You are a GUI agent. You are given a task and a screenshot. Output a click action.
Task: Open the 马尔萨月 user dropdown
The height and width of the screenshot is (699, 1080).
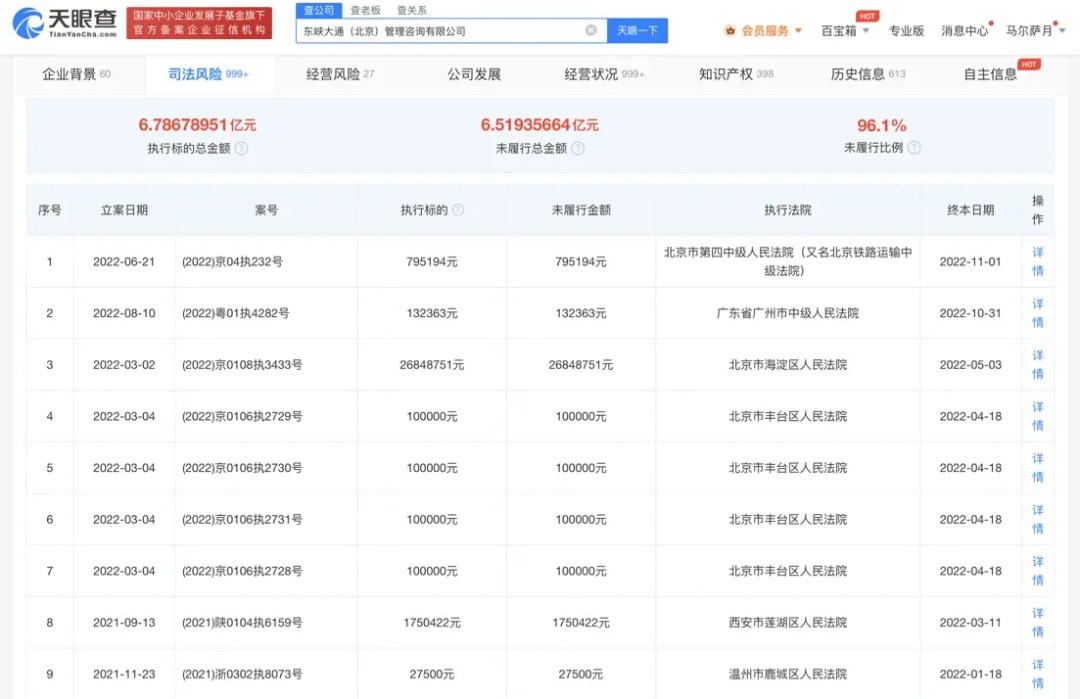click(1035, 30)
